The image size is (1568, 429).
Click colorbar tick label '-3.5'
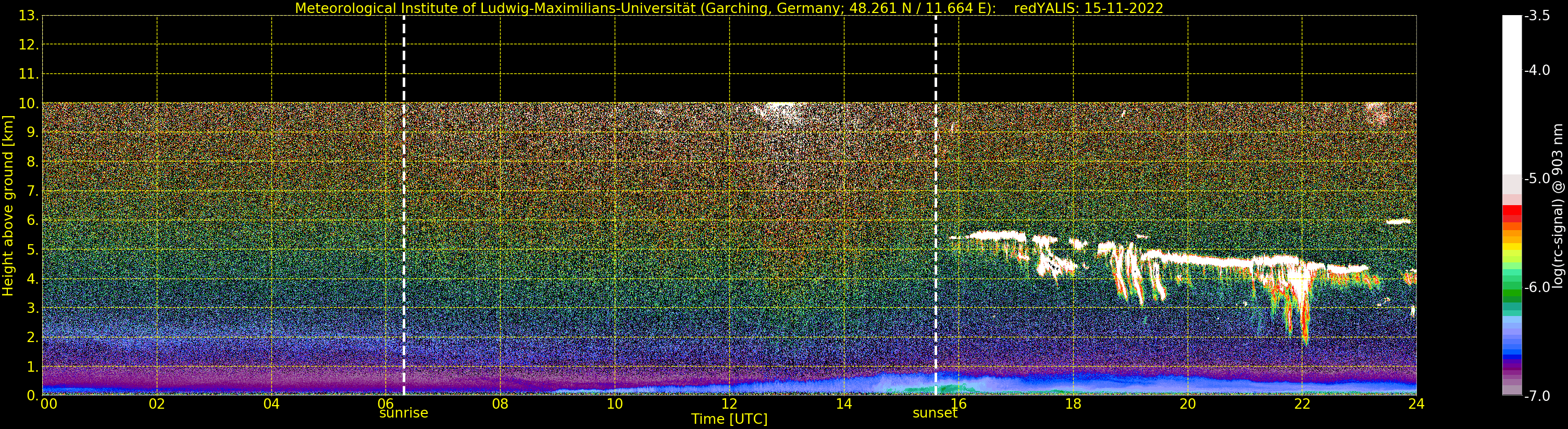click(x=1537, y=16)
